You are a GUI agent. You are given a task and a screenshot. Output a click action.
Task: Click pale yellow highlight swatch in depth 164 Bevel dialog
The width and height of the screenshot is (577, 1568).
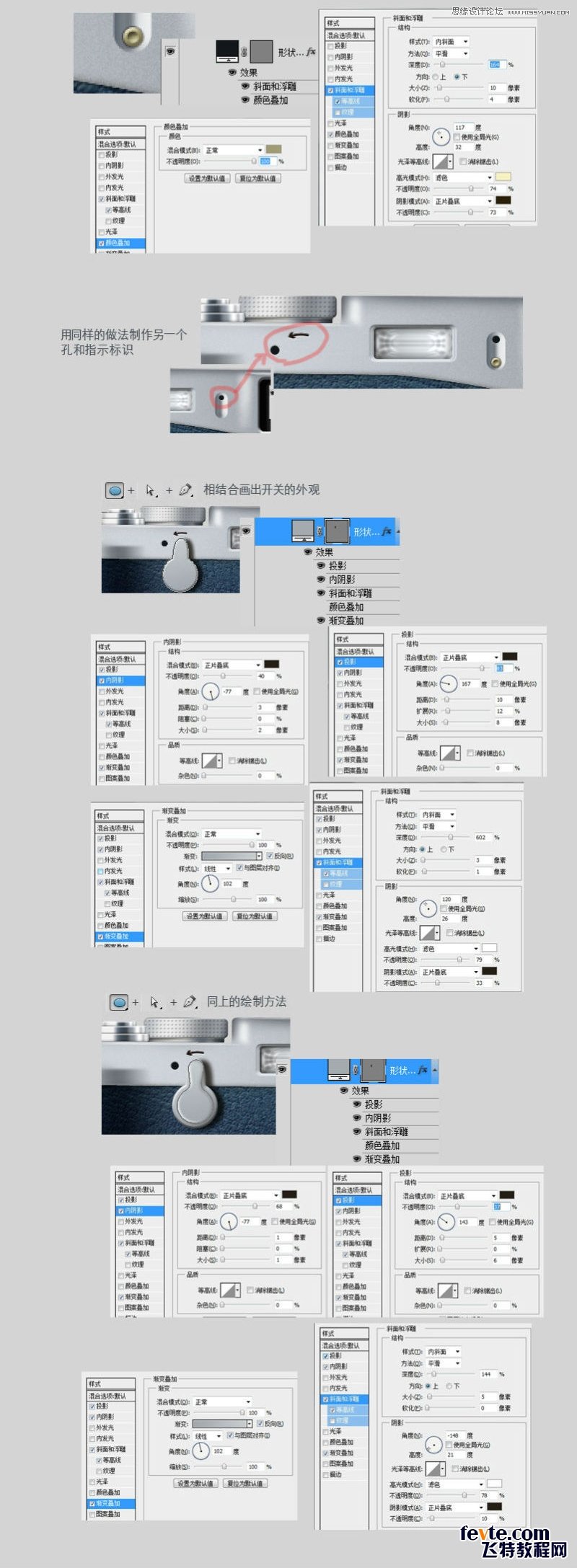tap(503, 177)
